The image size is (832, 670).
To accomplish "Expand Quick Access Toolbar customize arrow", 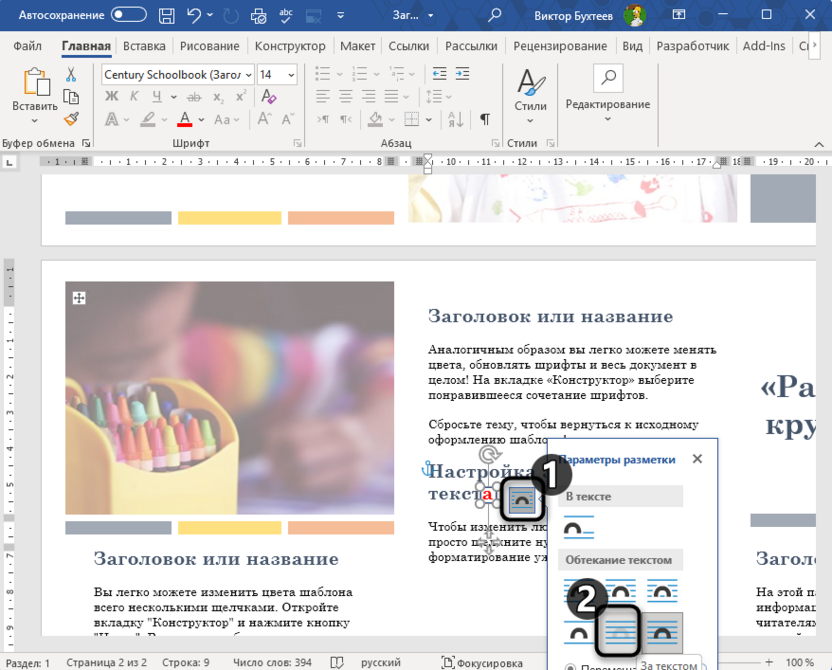I will coord(341,15).
